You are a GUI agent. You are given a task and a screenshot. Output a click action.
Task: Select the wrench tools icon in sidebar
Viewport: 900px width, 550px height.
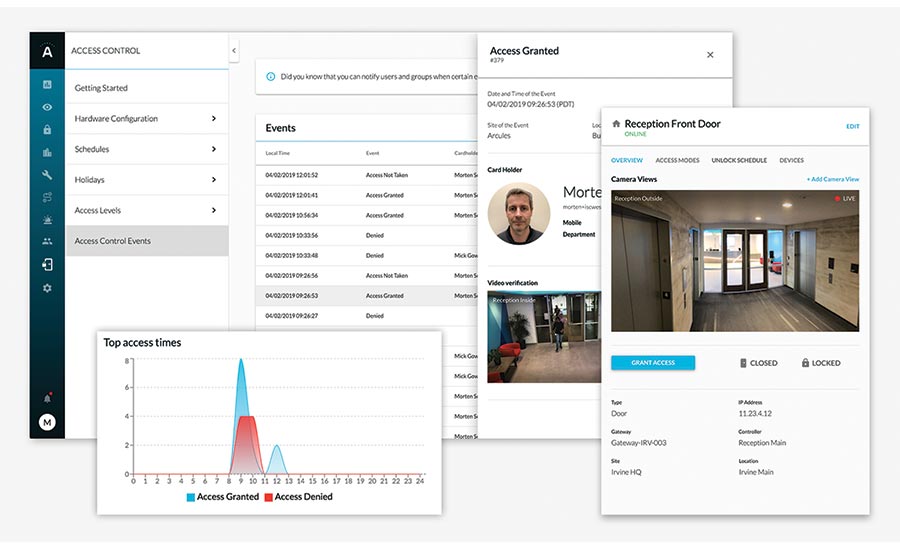click(x=47, y=174)
